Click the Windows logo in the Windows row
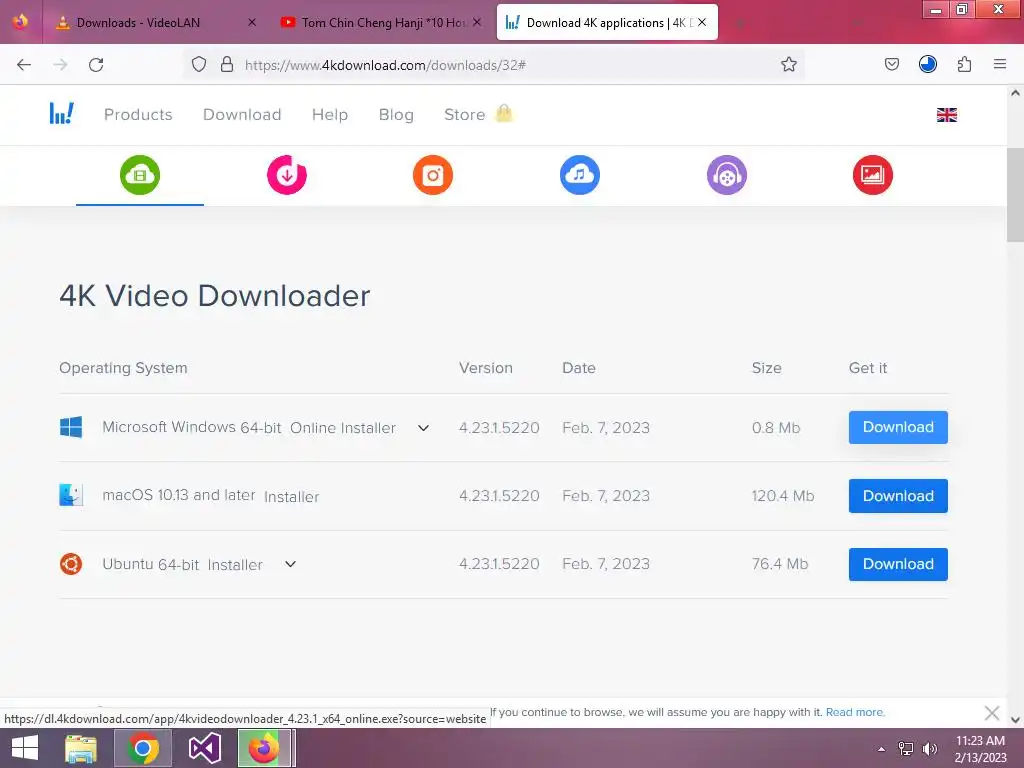 71,427
